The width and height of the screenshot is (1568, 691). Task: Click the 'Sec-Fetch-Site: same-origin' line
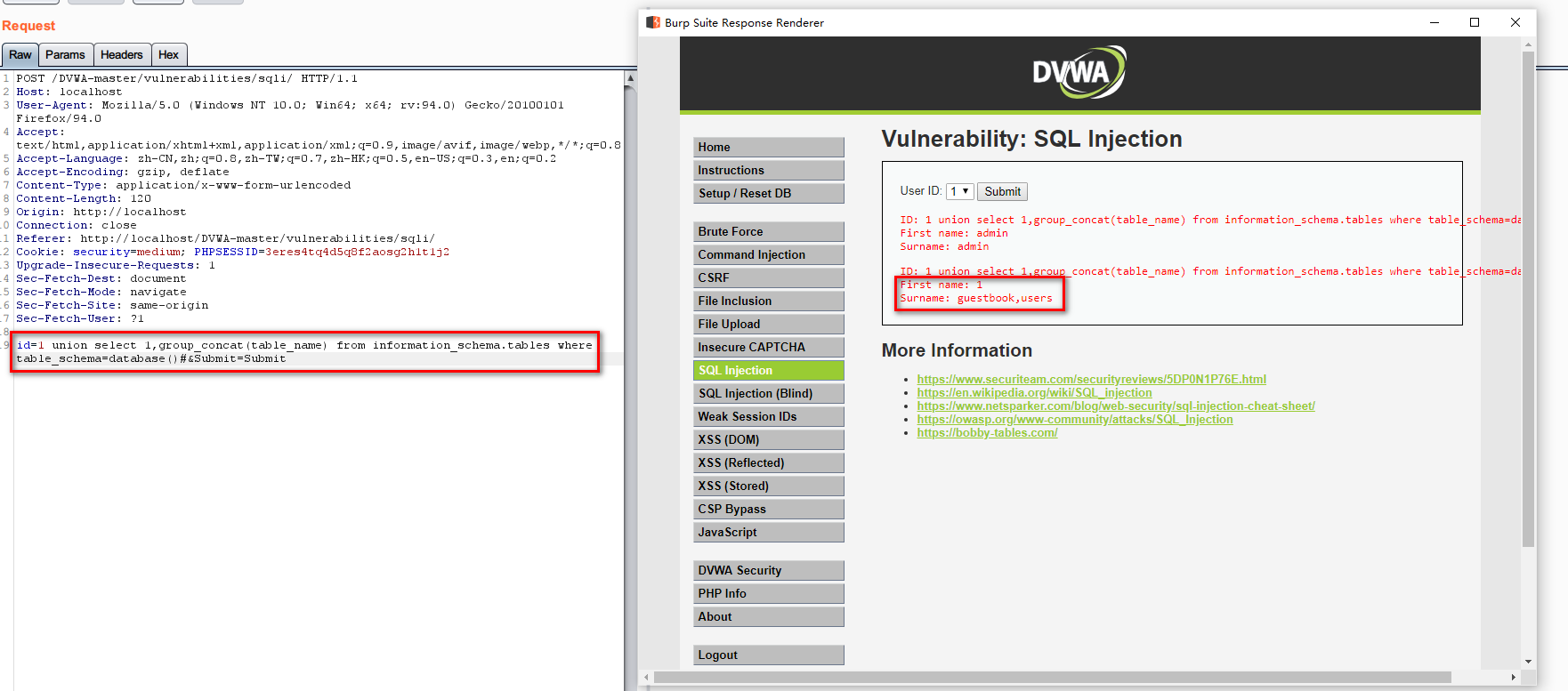(x=112, y=305)
